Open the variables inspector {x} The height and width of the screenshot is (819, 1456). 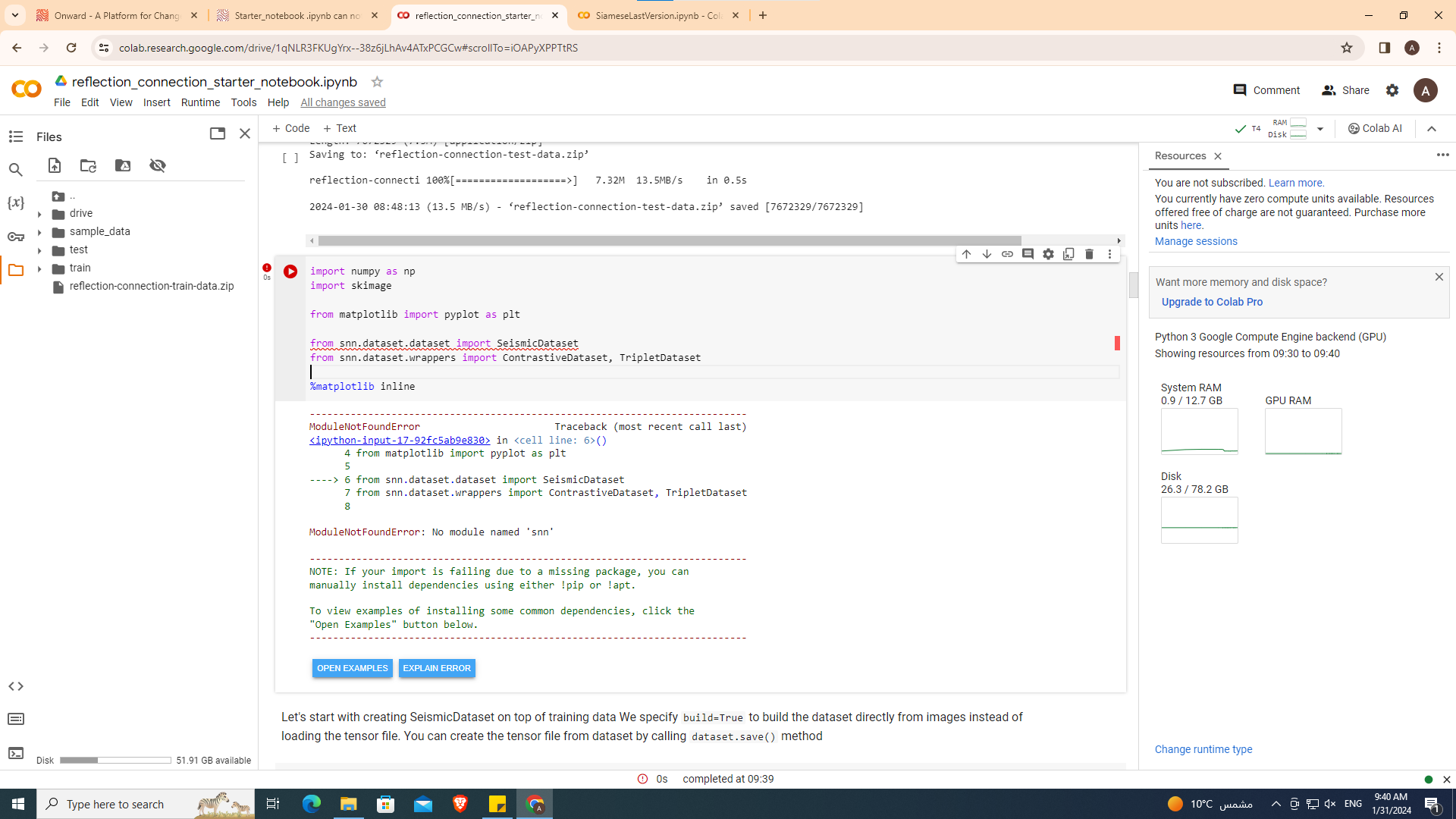click(16, 202)
